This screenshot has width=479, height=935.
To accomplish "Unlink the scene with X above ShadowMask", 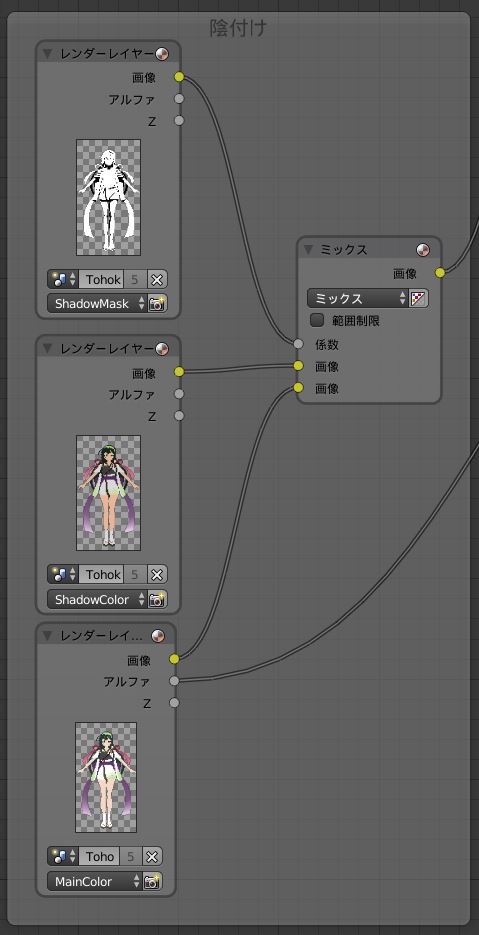I will click(157, 279).
